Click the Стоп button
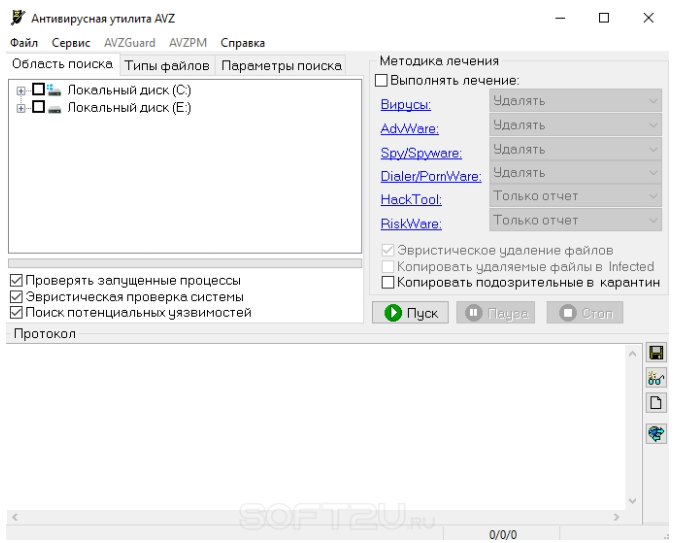The width and height of the screenshot is (674, 543). [585, 313]
